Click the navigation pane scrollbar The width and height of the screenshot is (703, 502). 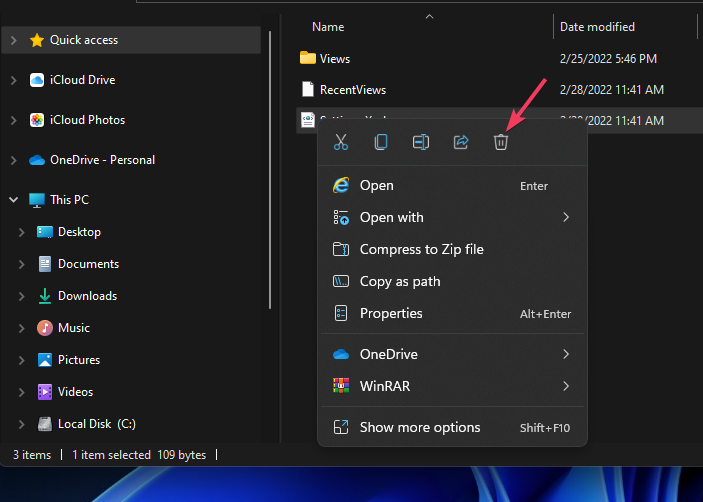coord(270,170)
